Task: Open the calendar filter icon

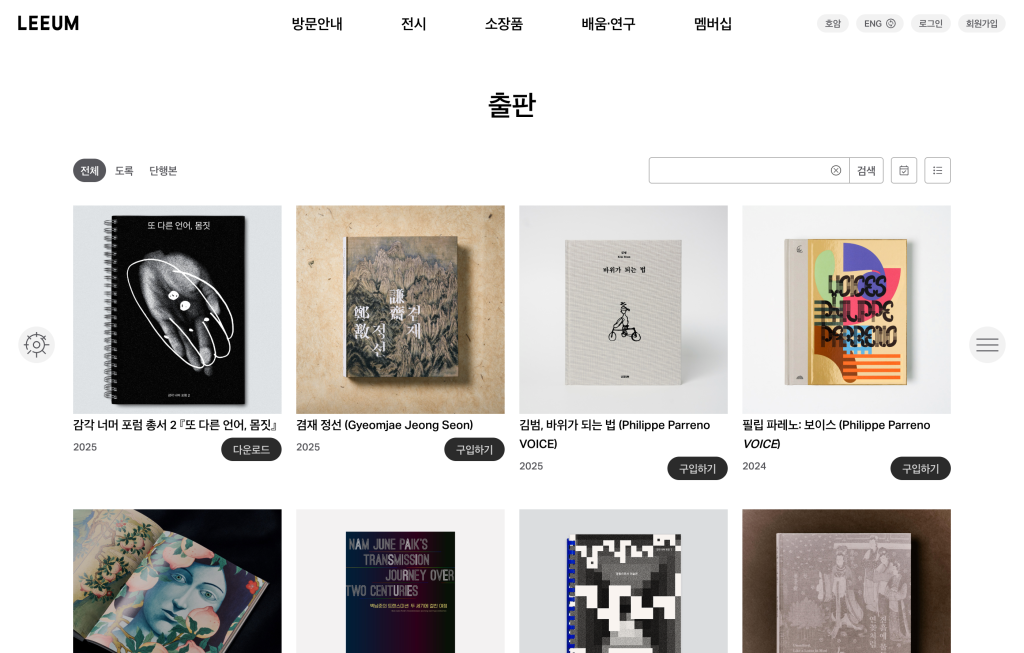Action: pos(904,170)
